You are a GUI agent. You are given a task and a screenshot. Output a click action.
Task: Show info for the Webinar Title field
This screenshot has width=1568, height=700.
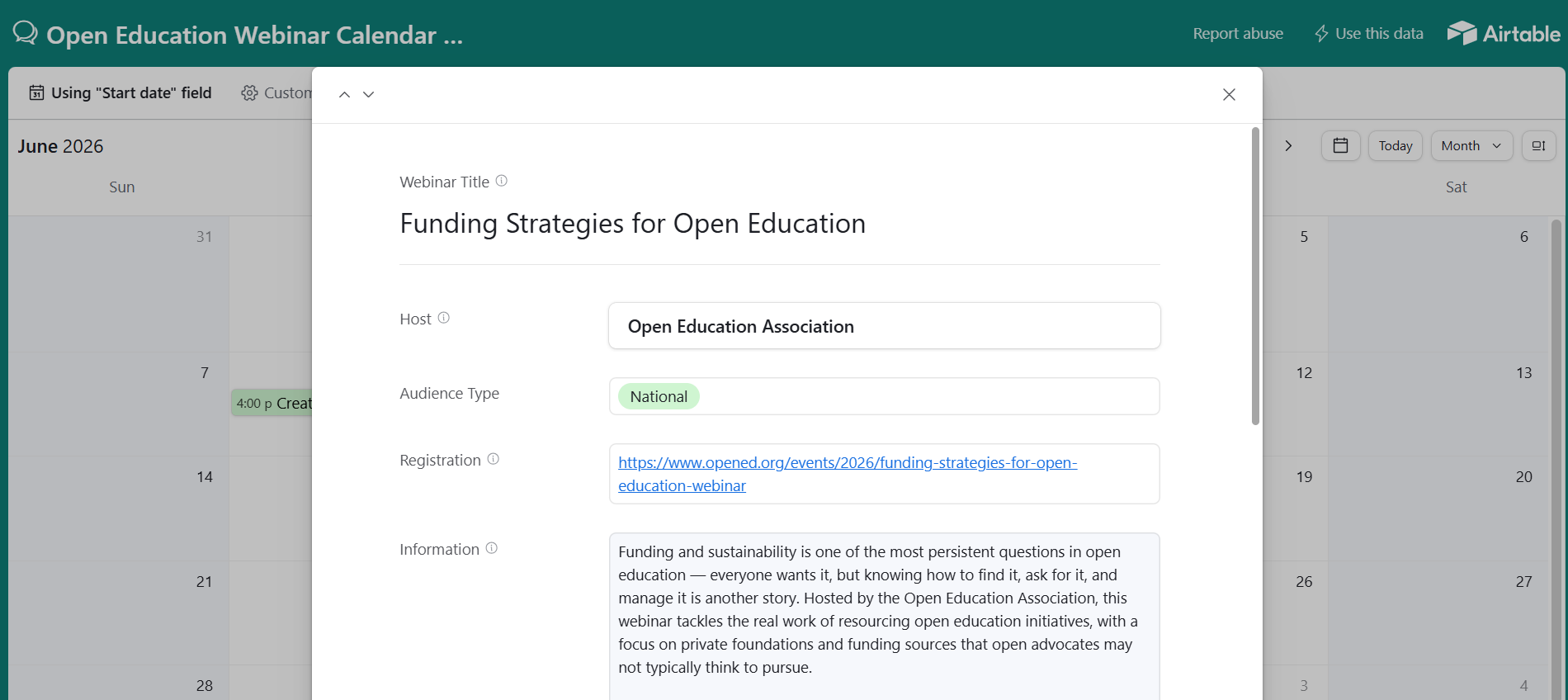tap(502, 181)
